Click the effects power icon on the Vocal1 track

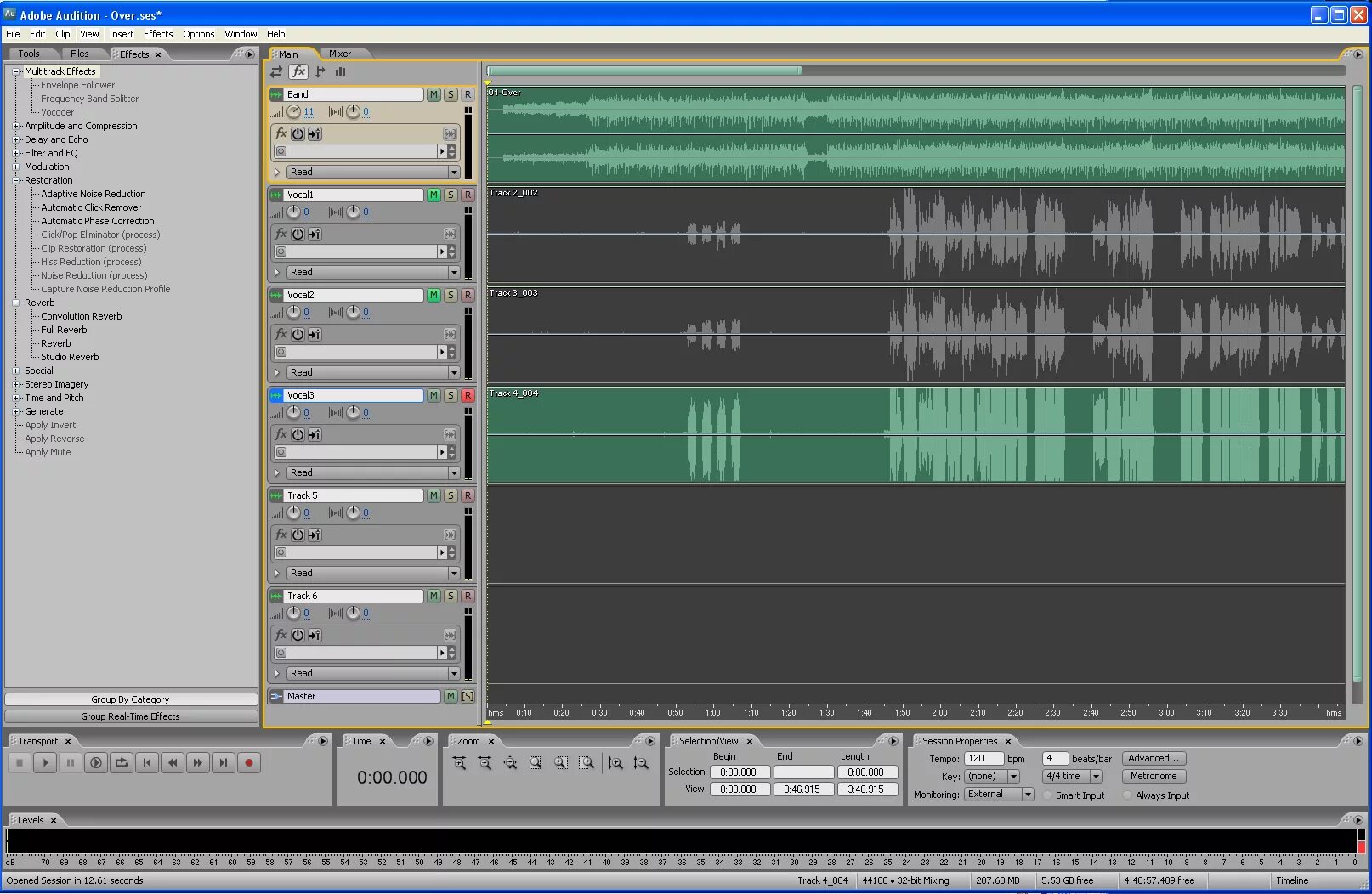[298, 234]
